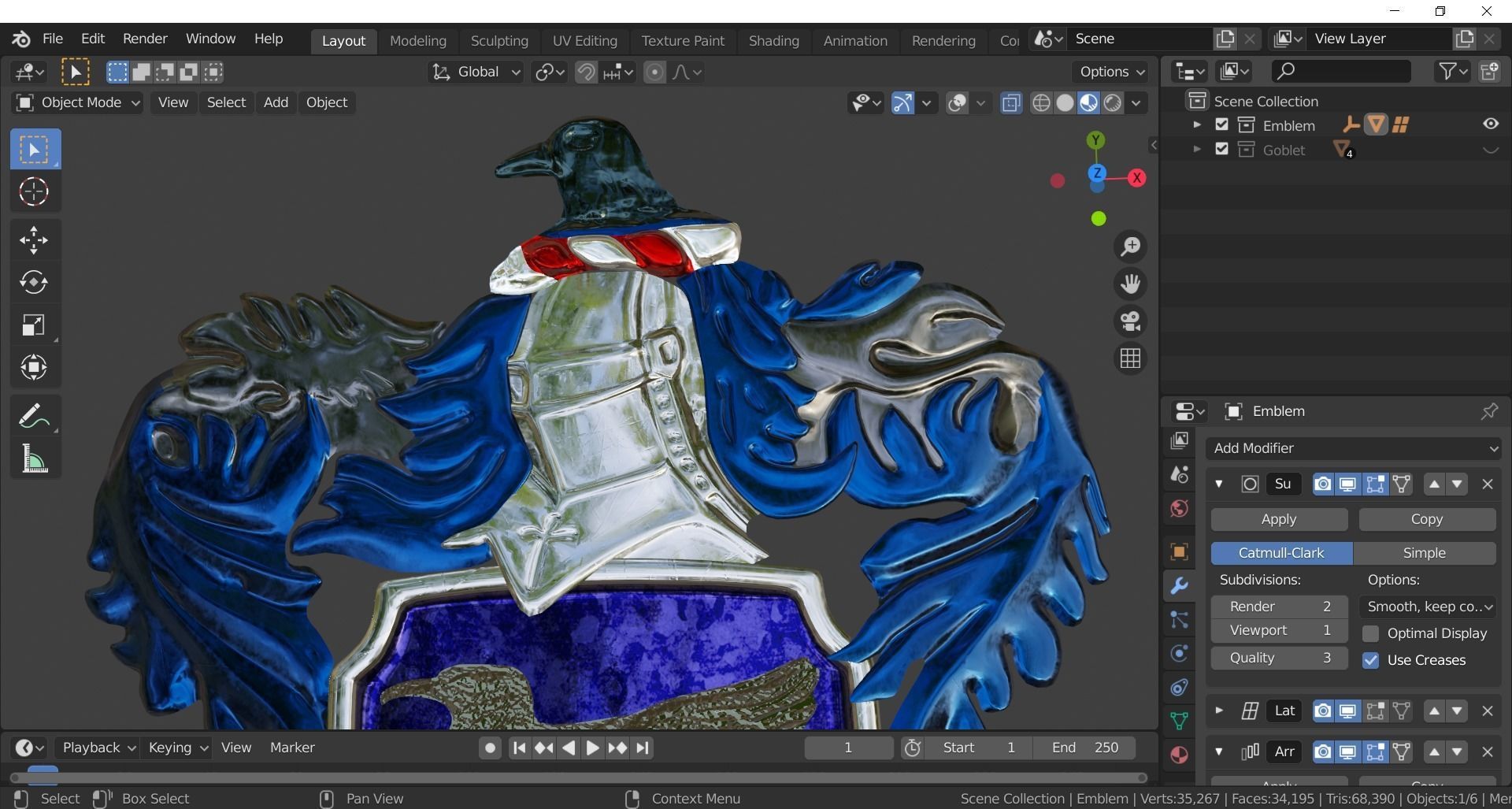The width and height of the screenshot is (1512, 809).
Task: Select solid viewport shading
Action: (1065, 103)
